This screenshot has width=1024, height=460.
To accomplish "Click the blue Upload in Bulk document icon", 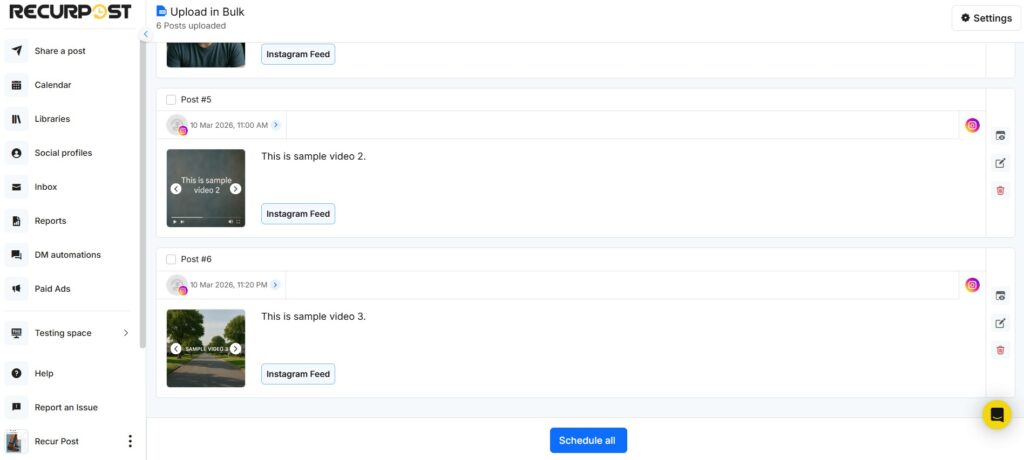I will (x=161, y=11).
